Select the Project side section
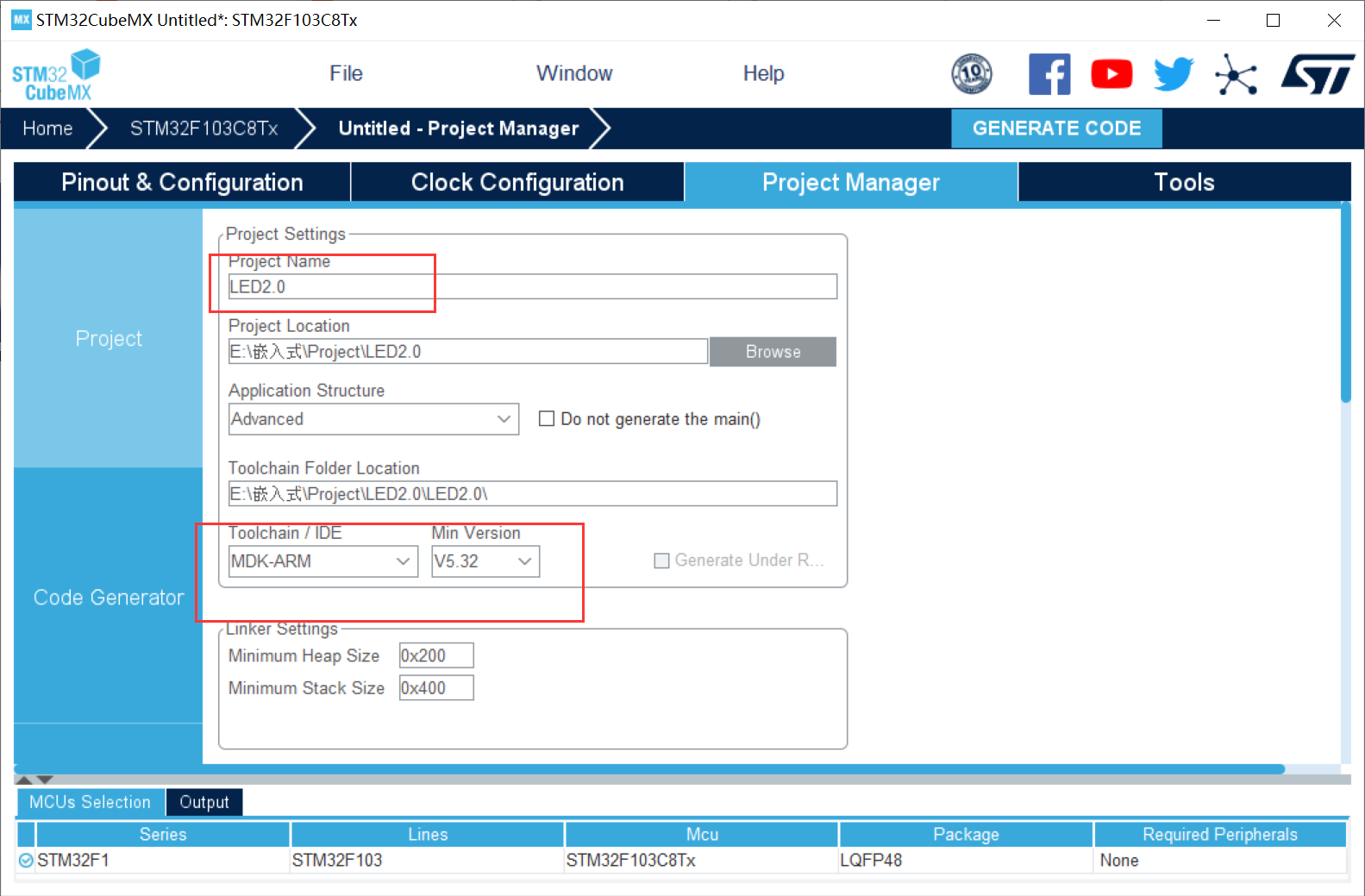 [109, 338]
